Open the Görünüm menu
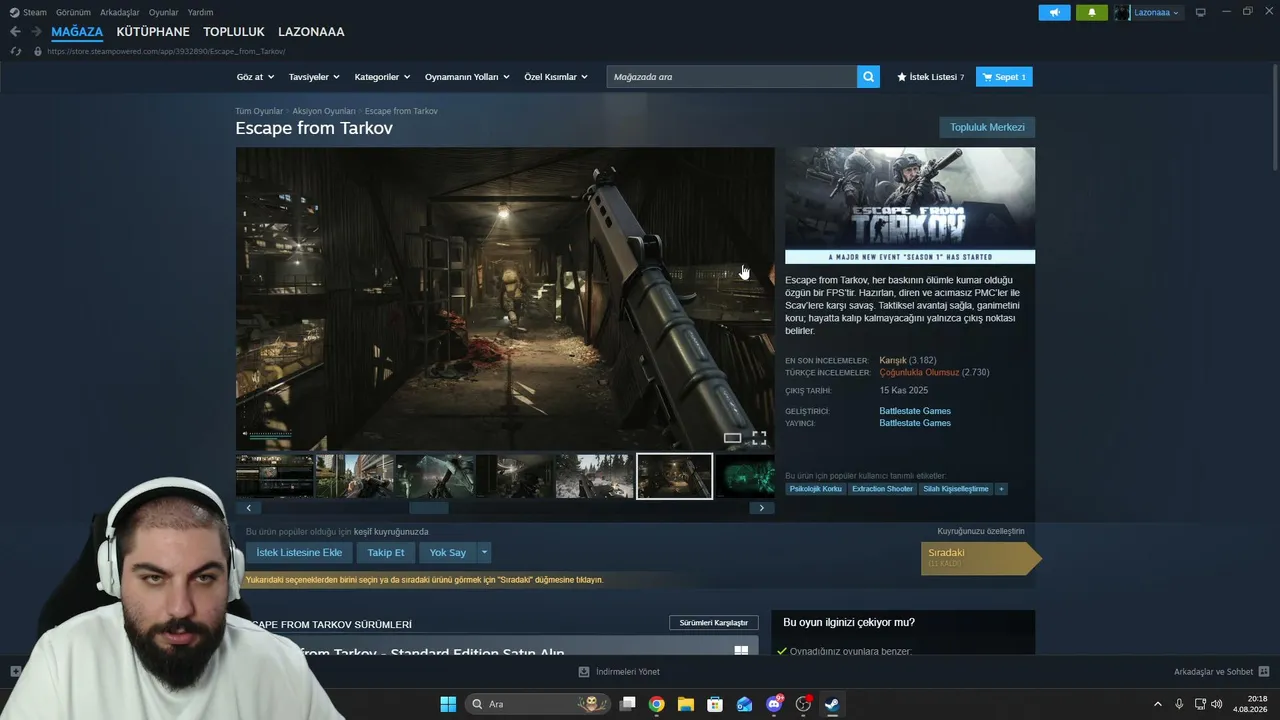This screenshot has width=1280, height=720. pyautogui.click(x=74, y=12)
